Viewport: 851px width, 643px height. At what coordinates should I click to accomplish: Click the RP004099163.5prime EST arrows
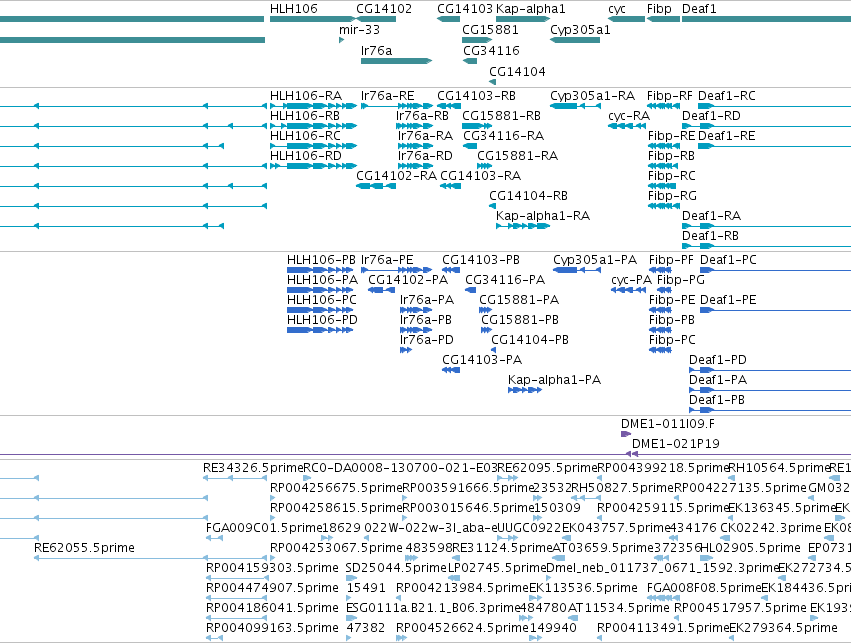pyautogui.click(x=214, y=638)
